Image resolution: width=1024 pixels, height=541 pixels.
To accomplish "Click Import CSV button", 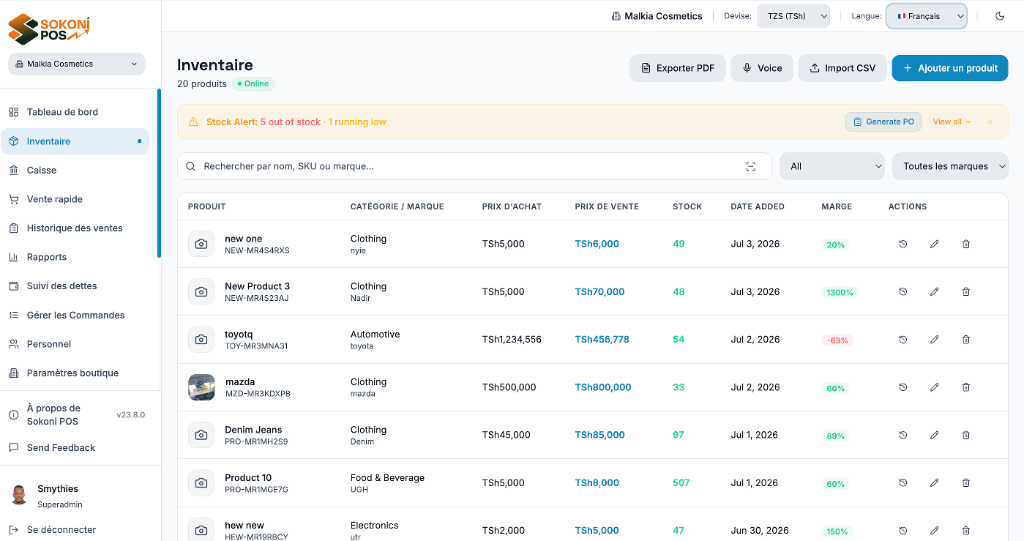I will tap(842, 68).
